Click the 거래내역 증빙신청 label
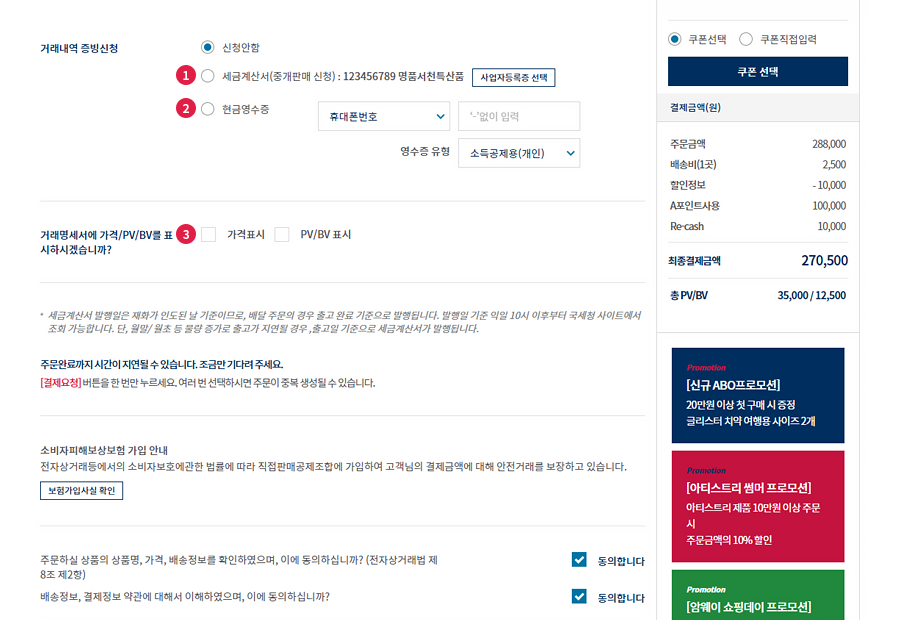The image size is (900, 620). 79,48
